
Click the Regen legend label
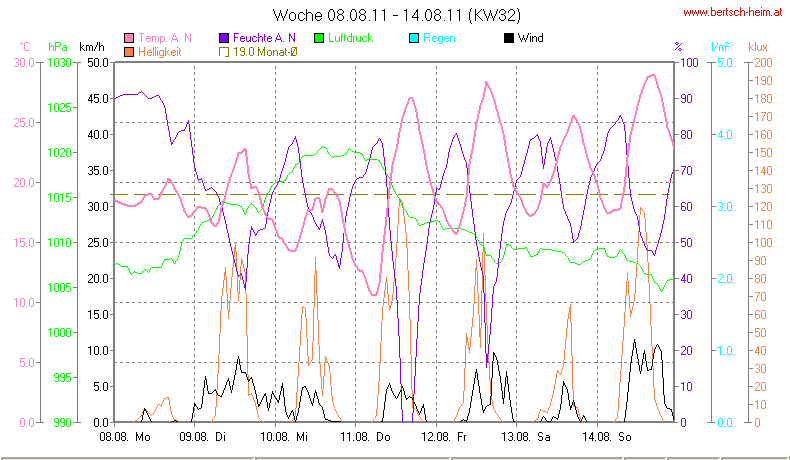click(439, 38)
